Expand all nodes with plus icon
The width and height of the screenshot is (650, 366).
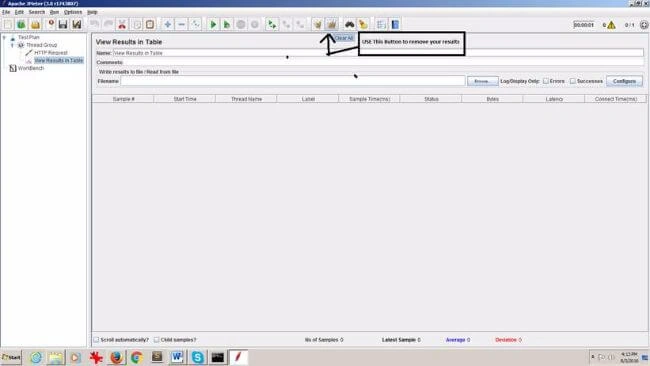167,24
